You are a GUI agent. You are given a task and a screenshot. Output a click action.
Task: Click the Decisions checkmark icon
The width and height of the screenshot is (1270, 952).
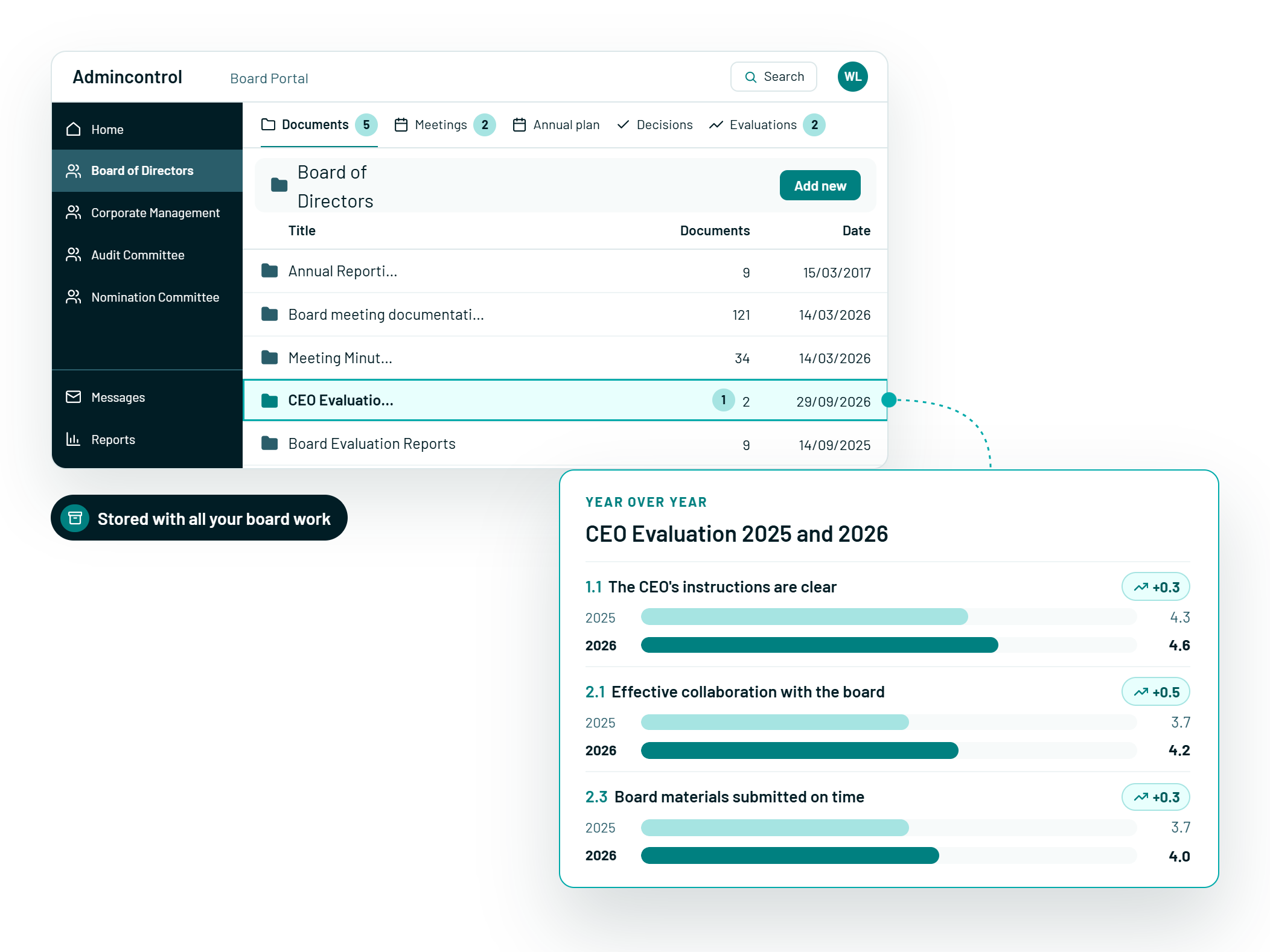click(x=624, y=124)
